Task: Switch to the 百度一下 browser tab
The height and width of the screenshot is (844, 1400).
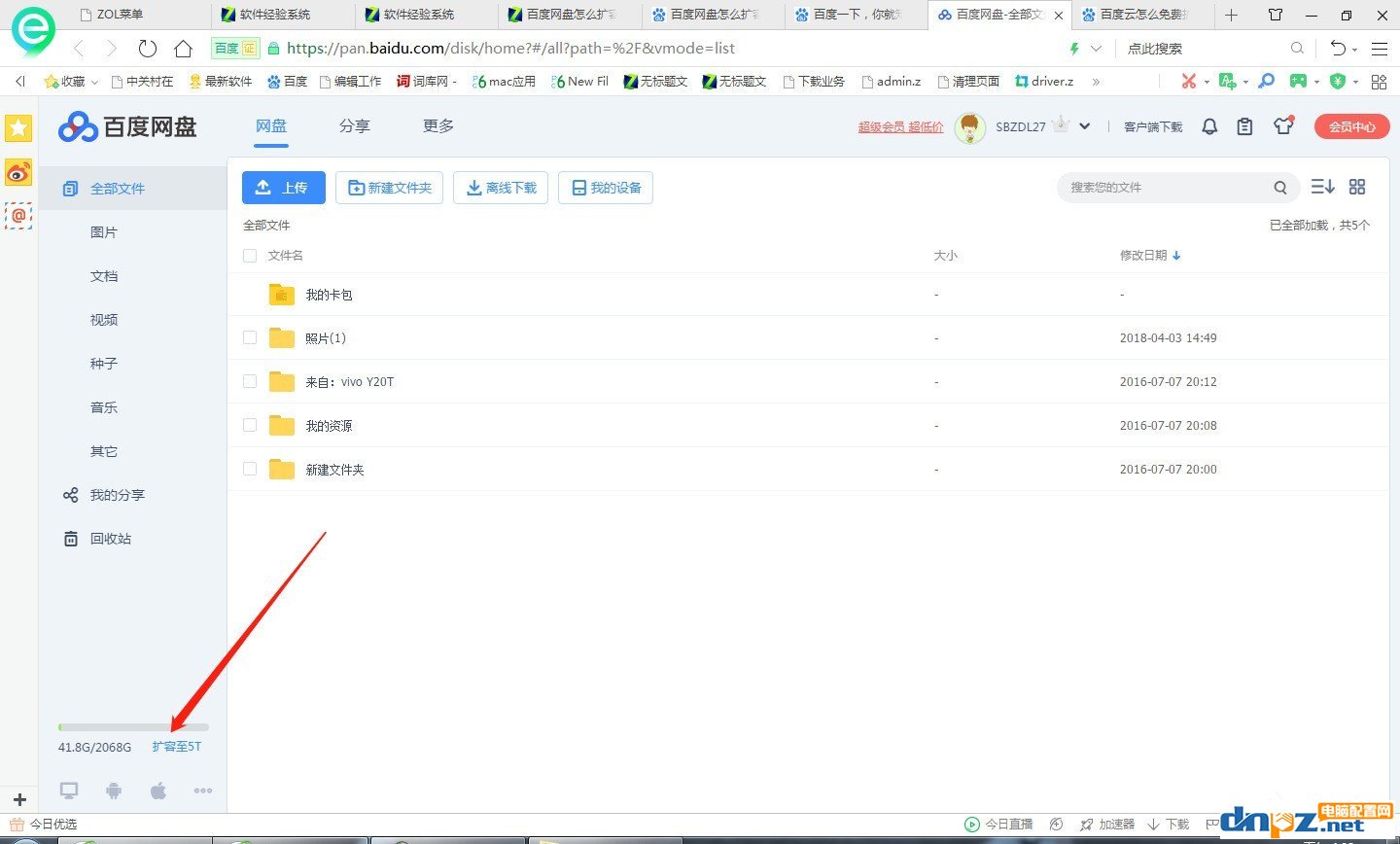Action: point(857,15)
